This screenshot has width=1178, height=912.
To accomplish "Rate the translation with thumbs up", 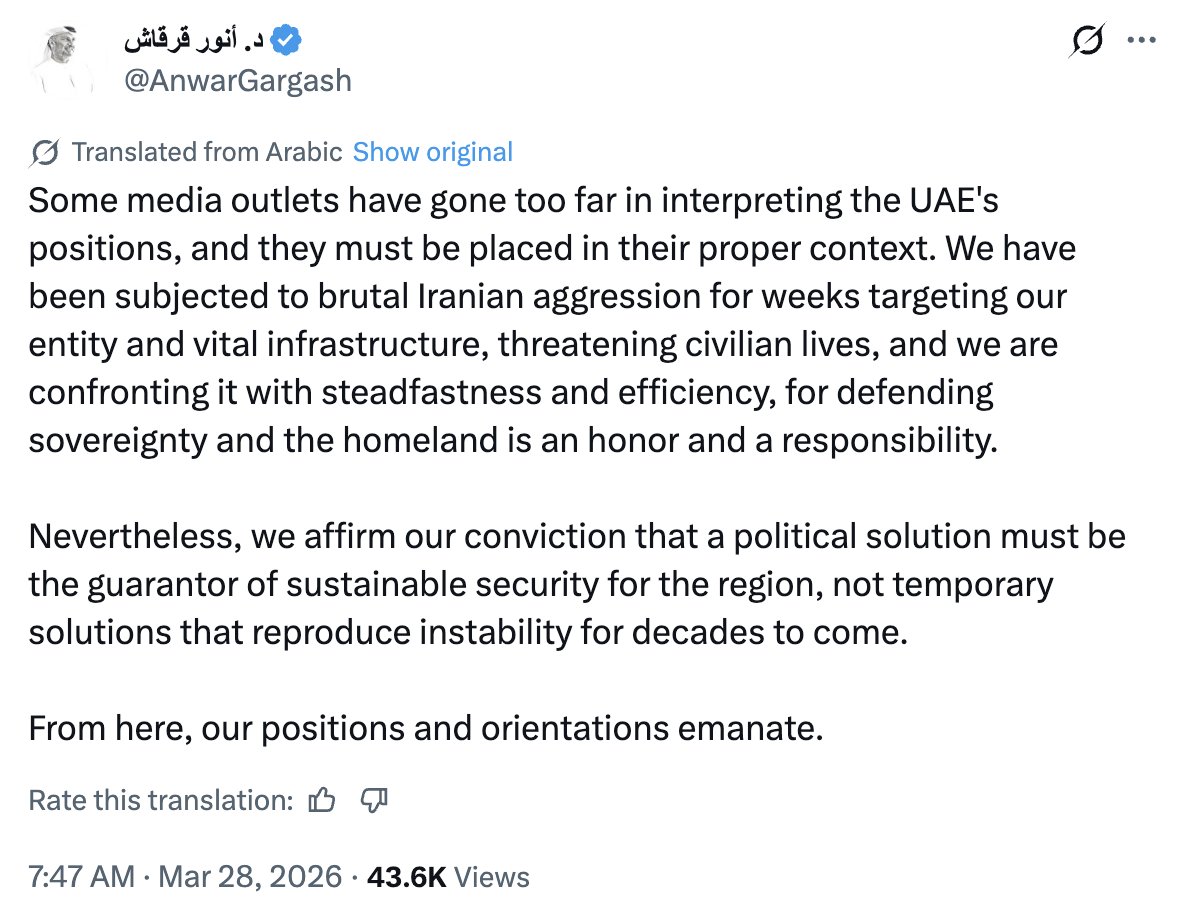I will click(x=322, y=800).
